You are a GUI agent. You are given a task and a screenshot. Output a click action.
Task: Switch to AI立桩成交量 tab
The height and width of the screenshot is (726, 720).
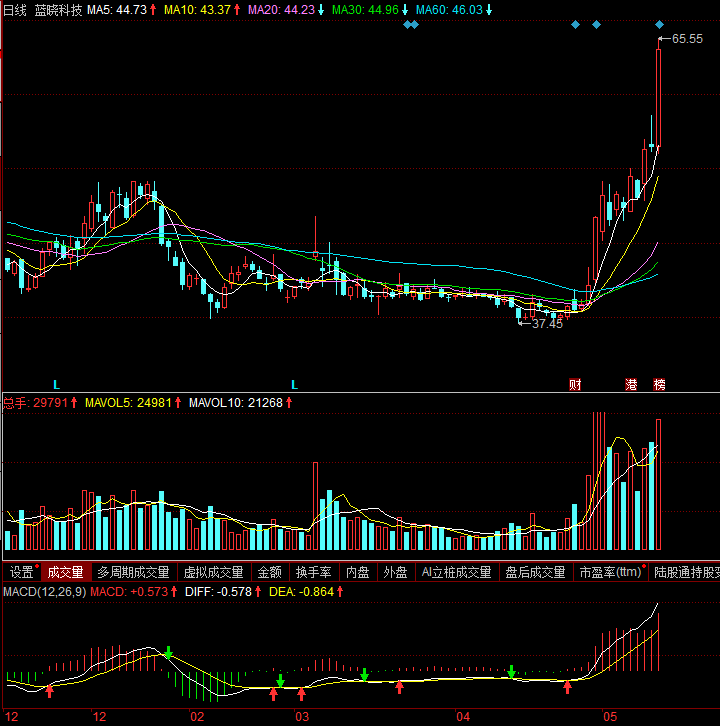[457, 573]
